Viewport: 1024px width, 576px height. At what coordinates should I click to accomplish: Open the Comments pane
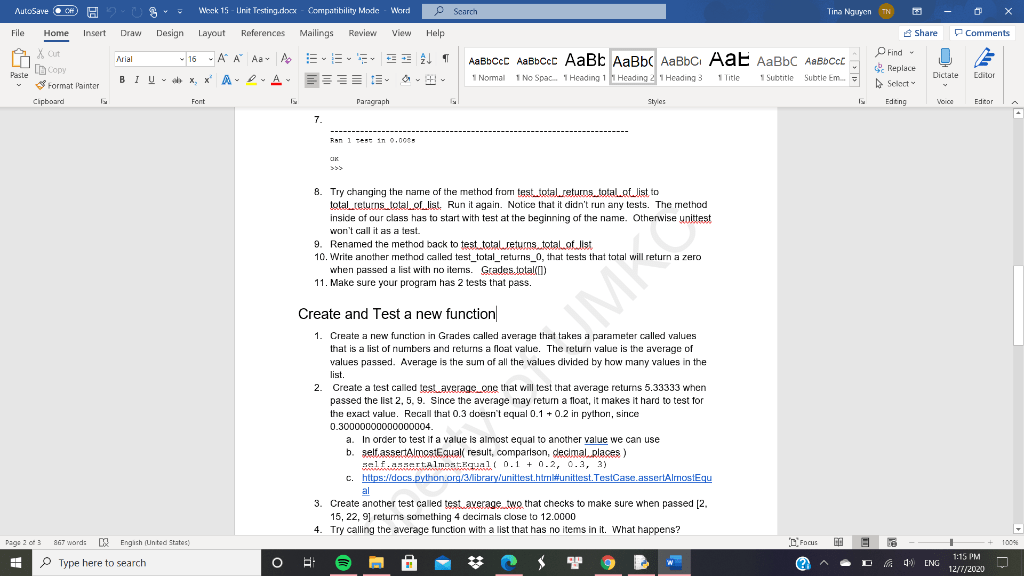[x=982, y=33]
